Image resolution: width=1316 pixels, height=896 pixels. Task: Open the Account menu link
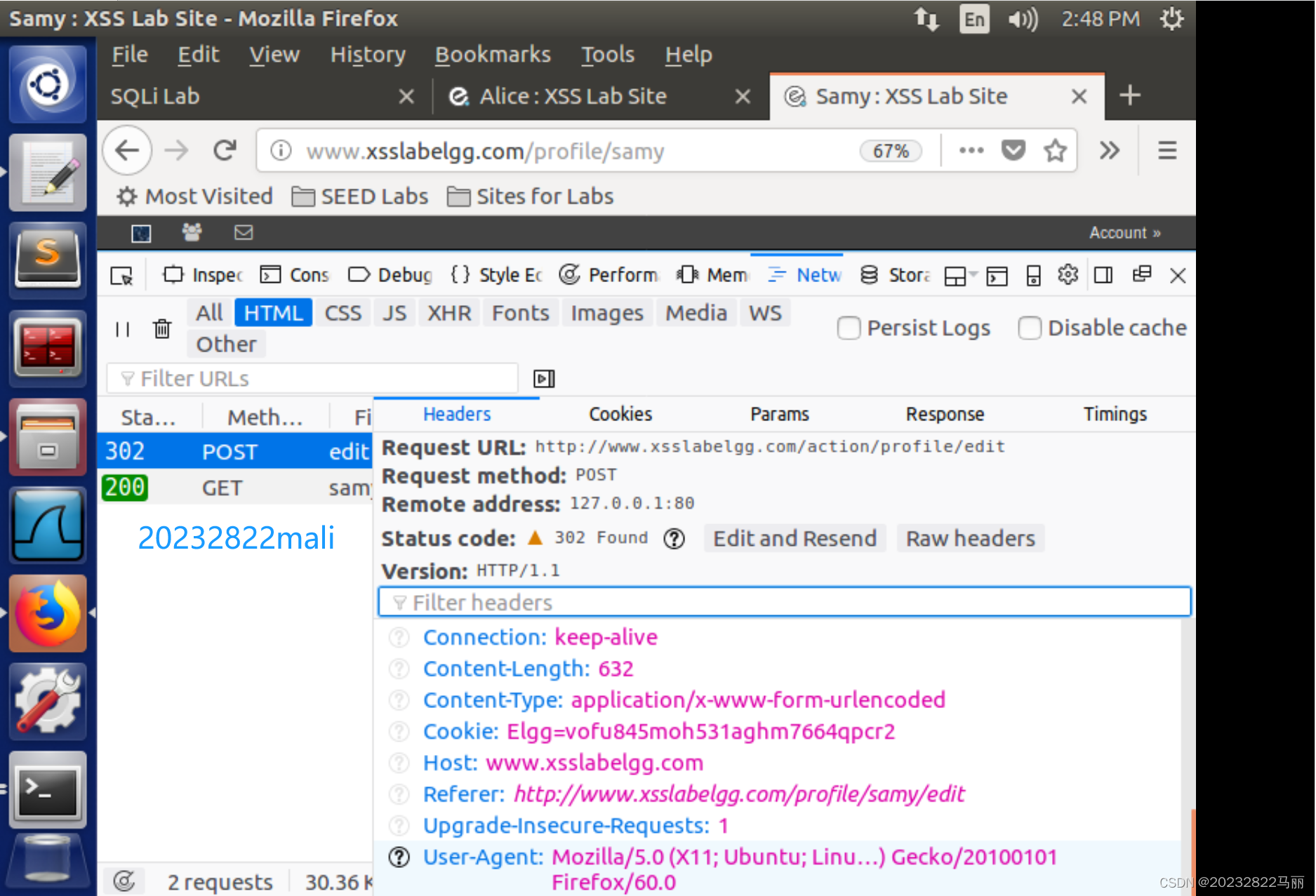point(1124,232)
